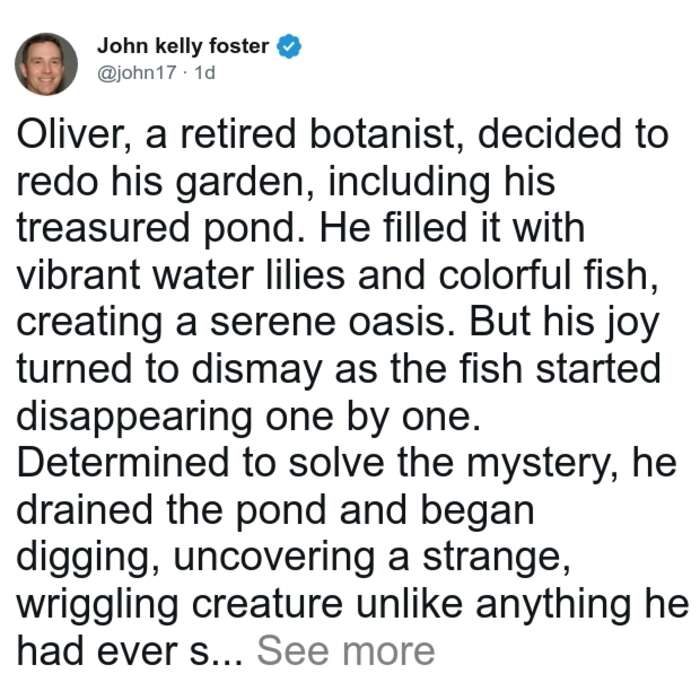Visit the @john17 handle link
This screenshot has width=700, height=700.
137,72
